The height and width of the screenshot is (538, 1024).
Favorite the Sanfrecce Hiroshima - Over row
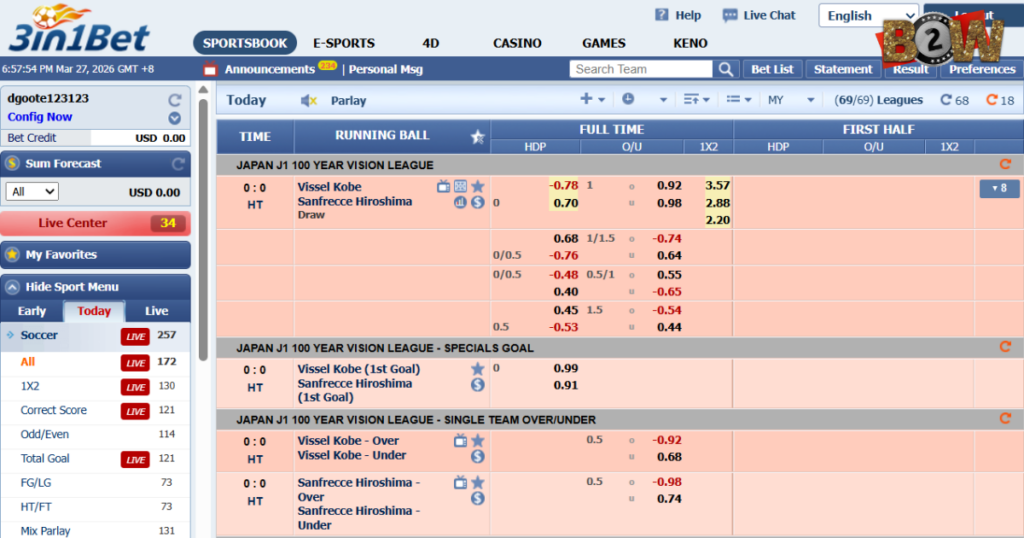(478, 483)
